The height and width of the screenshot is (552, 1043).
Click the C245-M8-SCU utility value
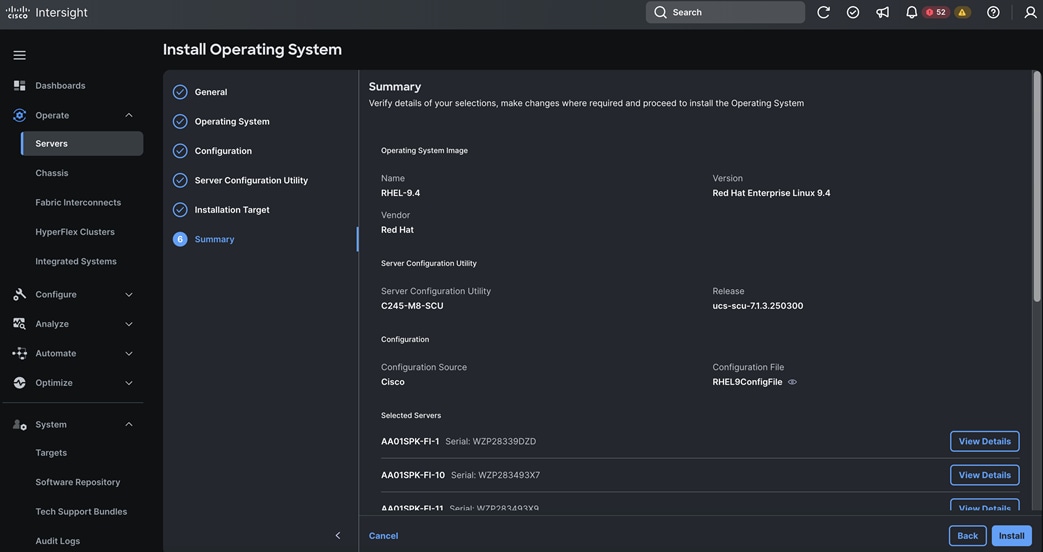(412, 306)
